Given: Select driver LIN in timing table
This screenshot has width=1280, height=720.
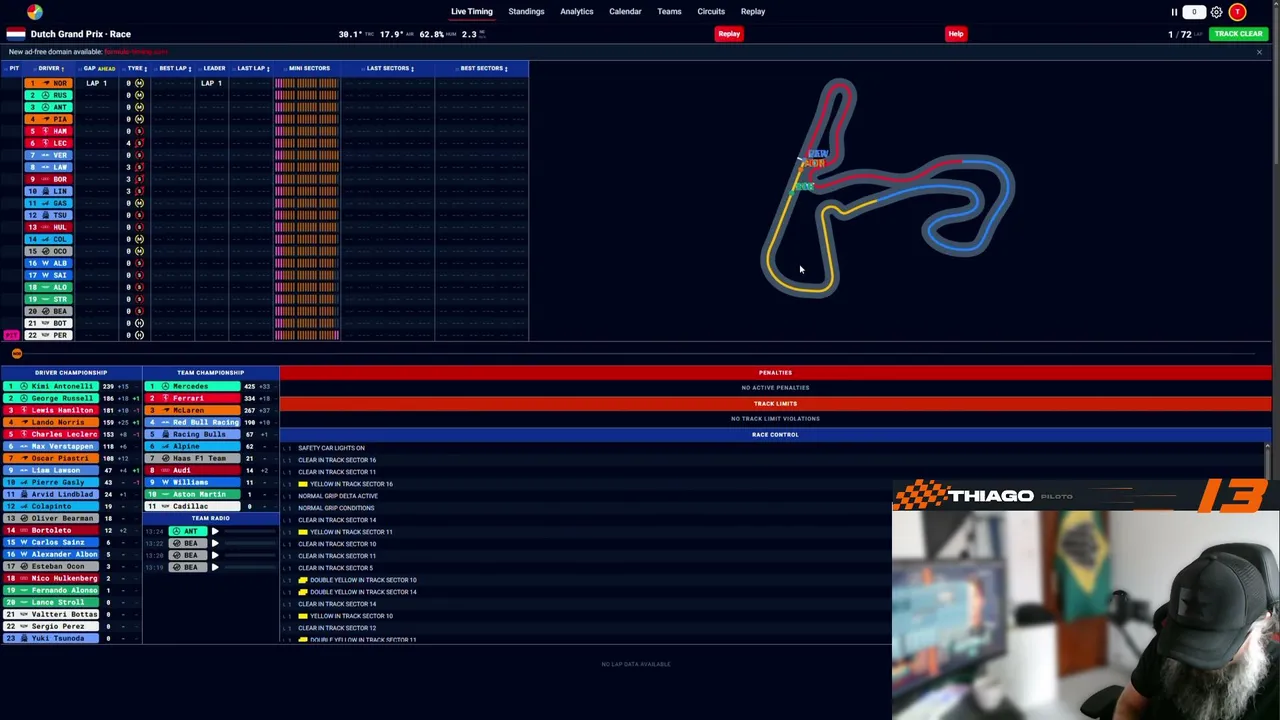Looking at the screenshot, I should point(48,191).
